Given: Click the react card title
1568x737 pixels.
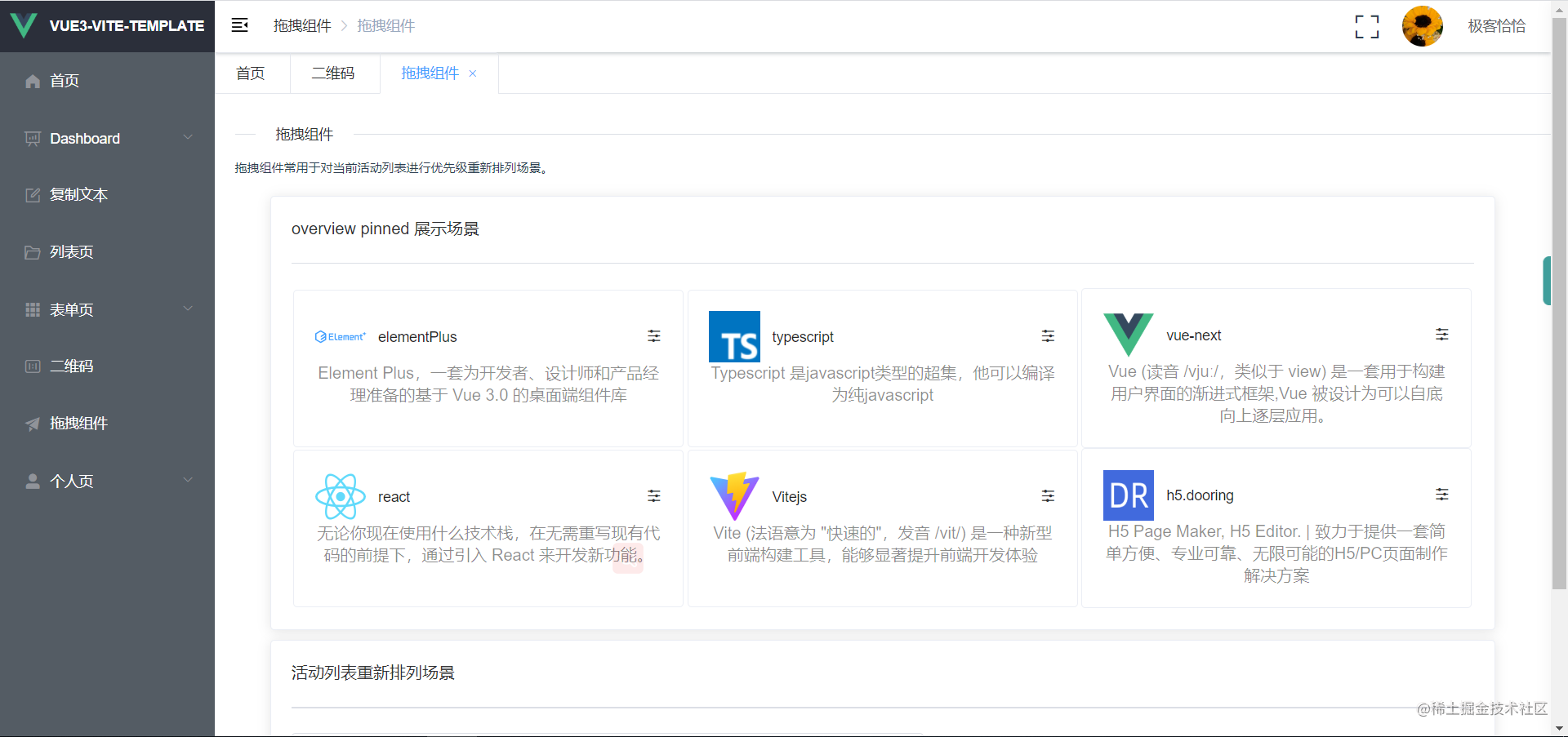Looking at the screenshot, I should [394, 497].
